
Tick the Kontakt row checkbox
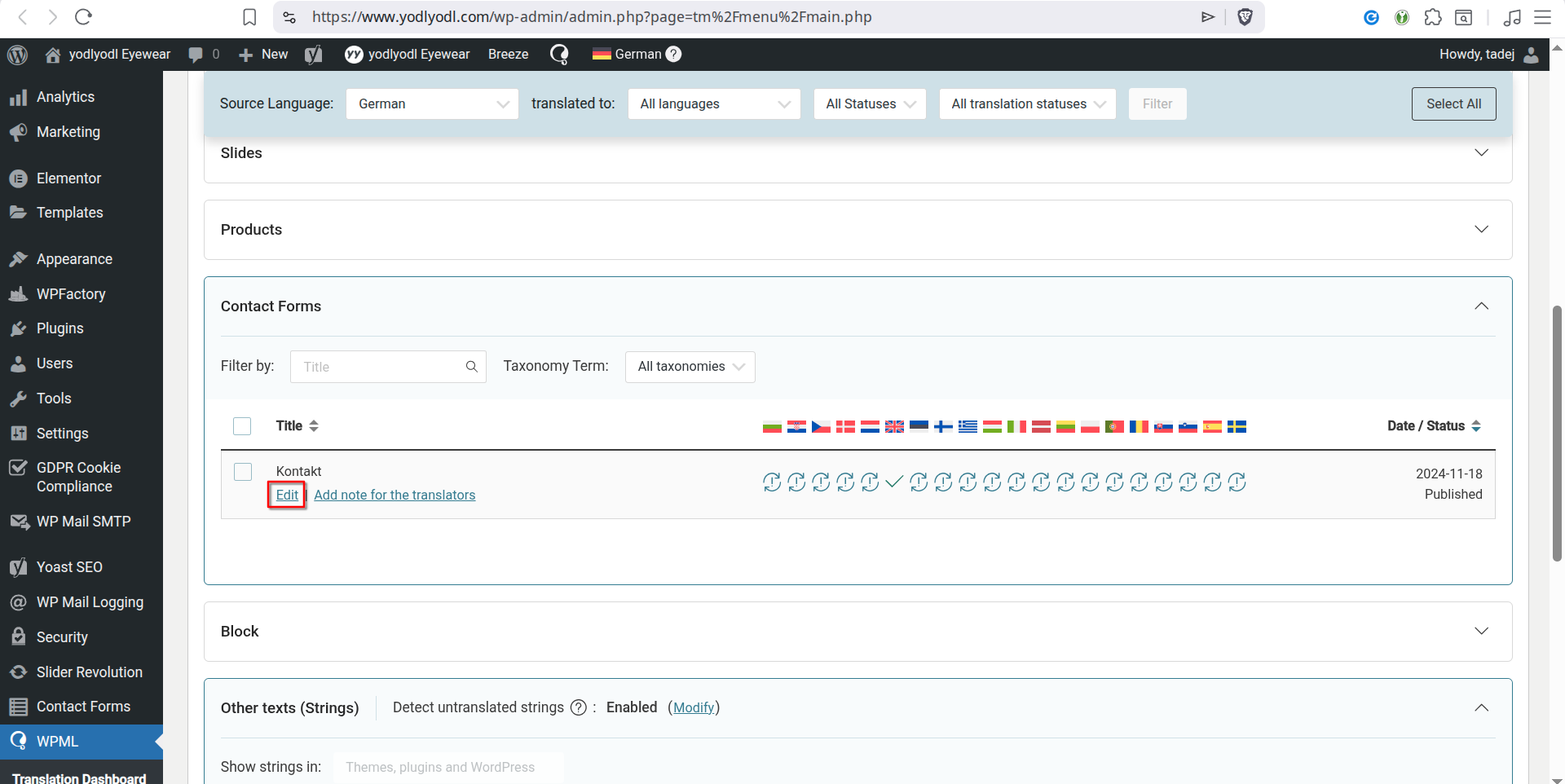[x=243, y=472]
